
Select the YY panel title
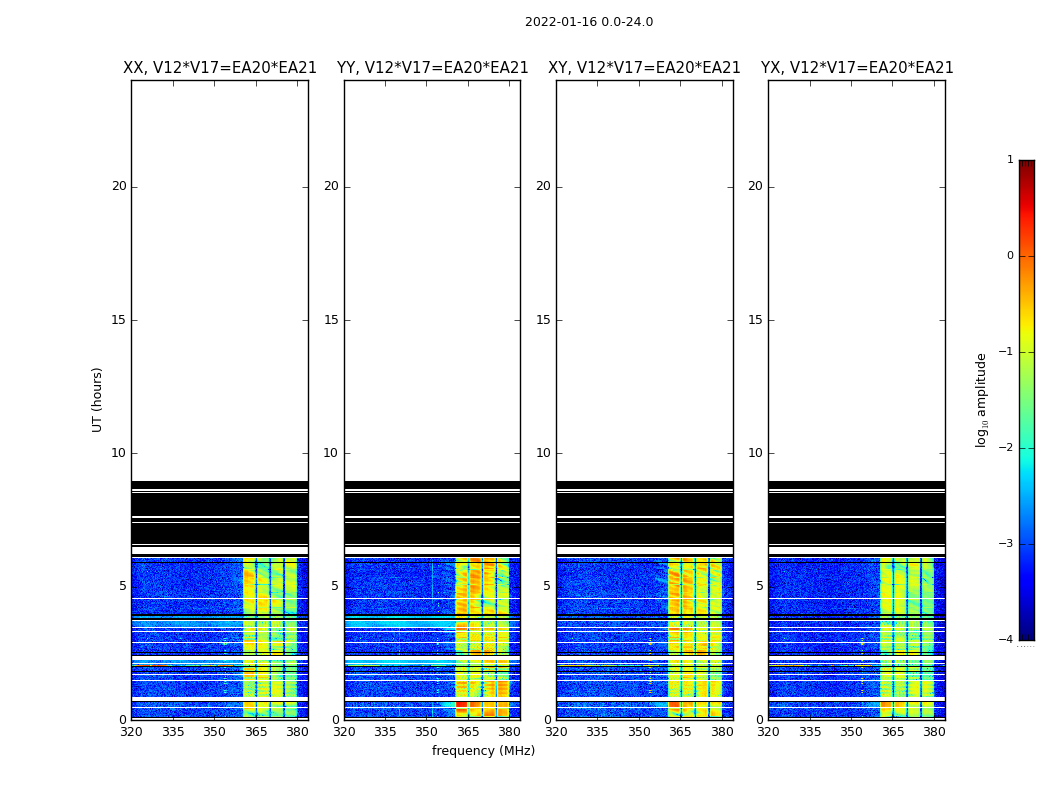click(x=432, y=68)
